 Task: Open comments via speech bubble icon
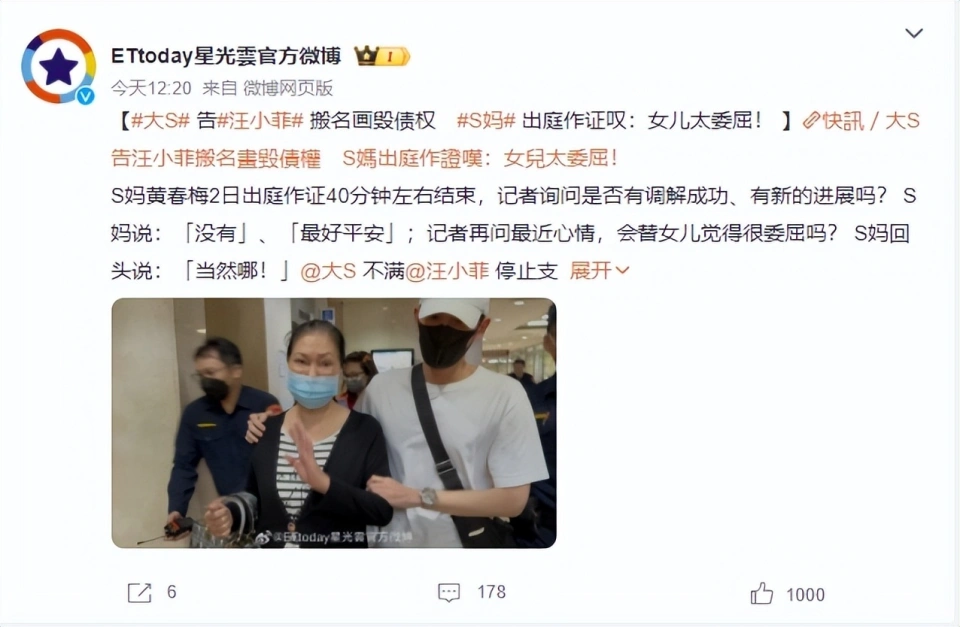(449, 592)
